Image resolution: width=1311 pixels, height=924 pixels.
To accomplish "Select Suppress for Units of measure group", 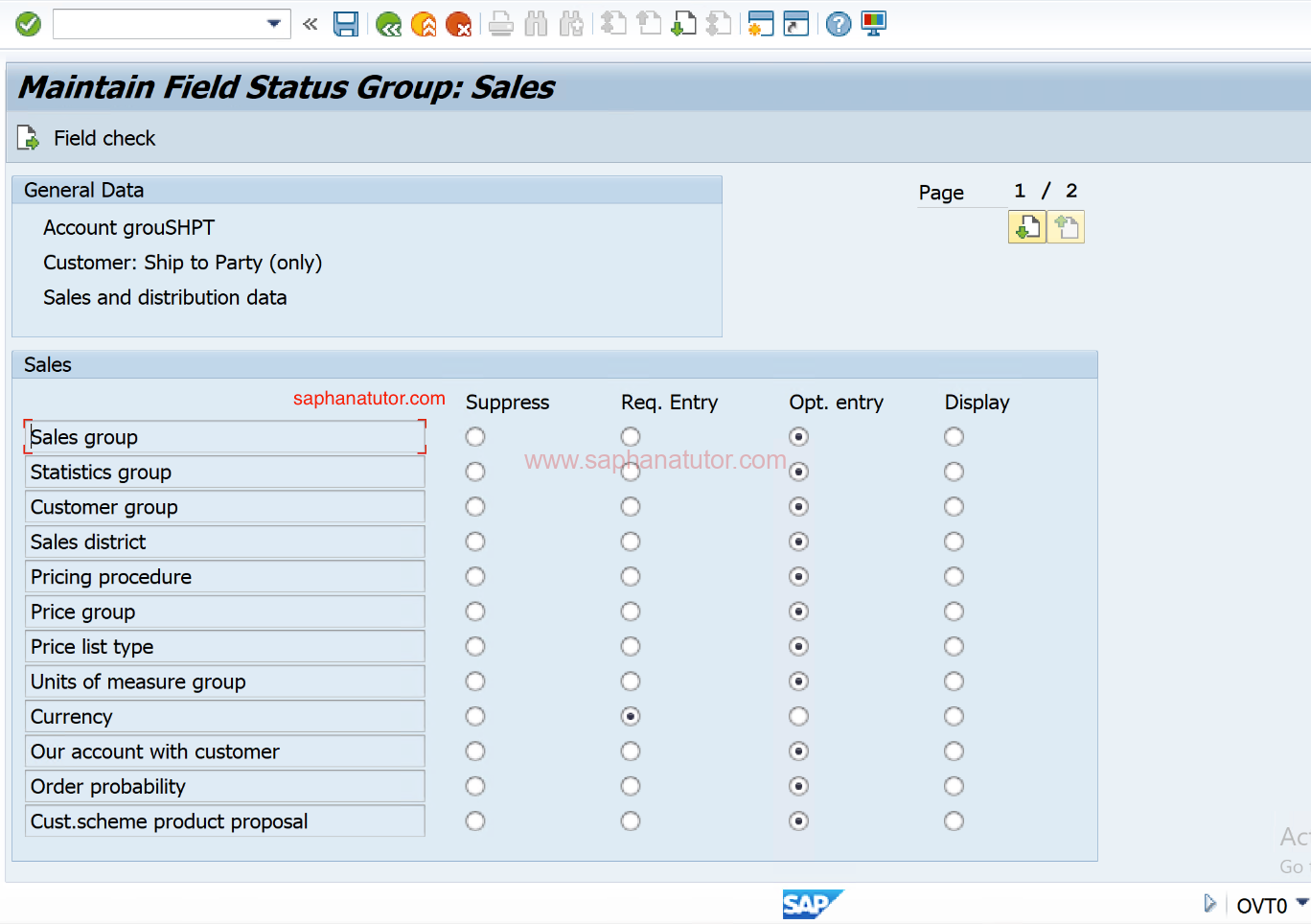I will point(475,681).
